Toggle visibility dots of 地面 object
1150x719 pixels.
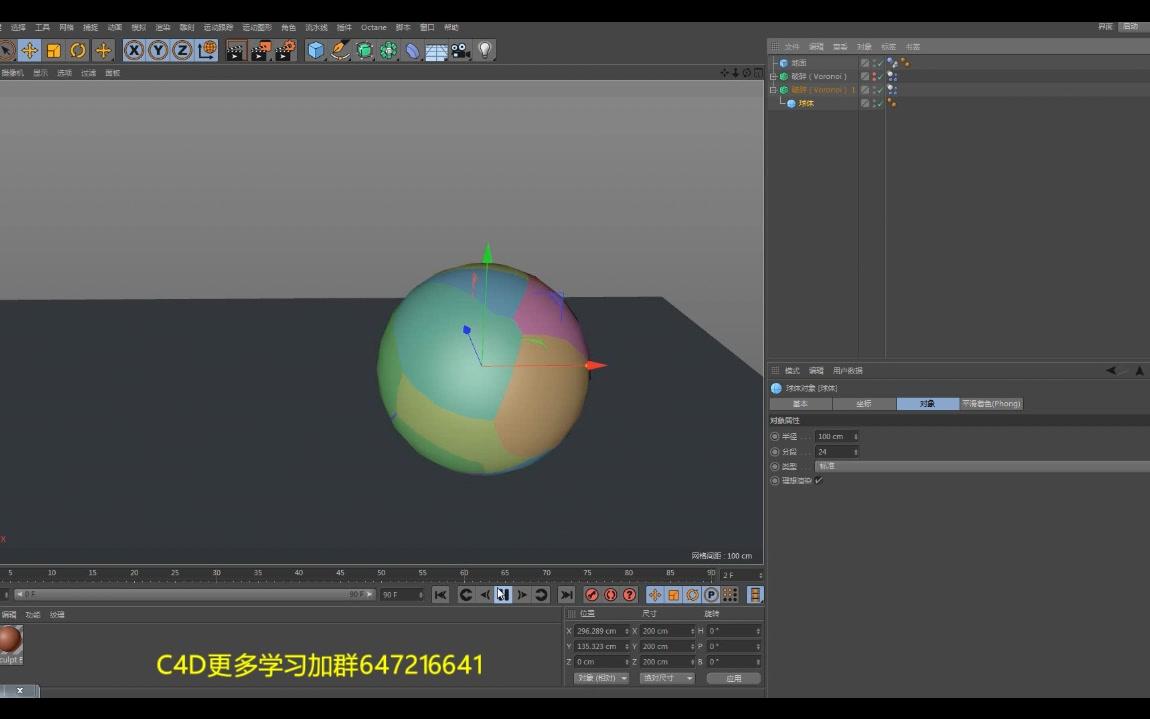point(874,63)
